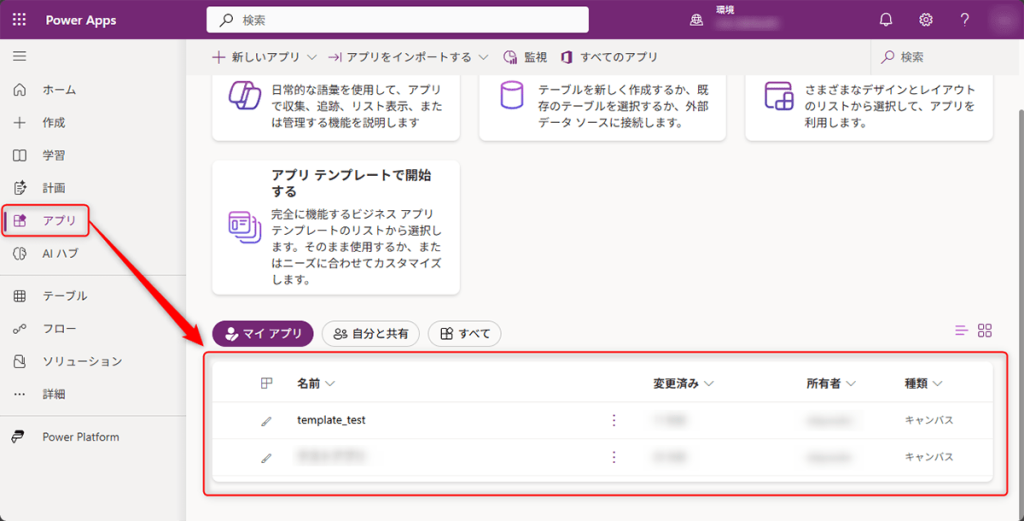The image size is (1024, 521).
Task: Click the 監視 toolbar button
Action: pos(525,57)
